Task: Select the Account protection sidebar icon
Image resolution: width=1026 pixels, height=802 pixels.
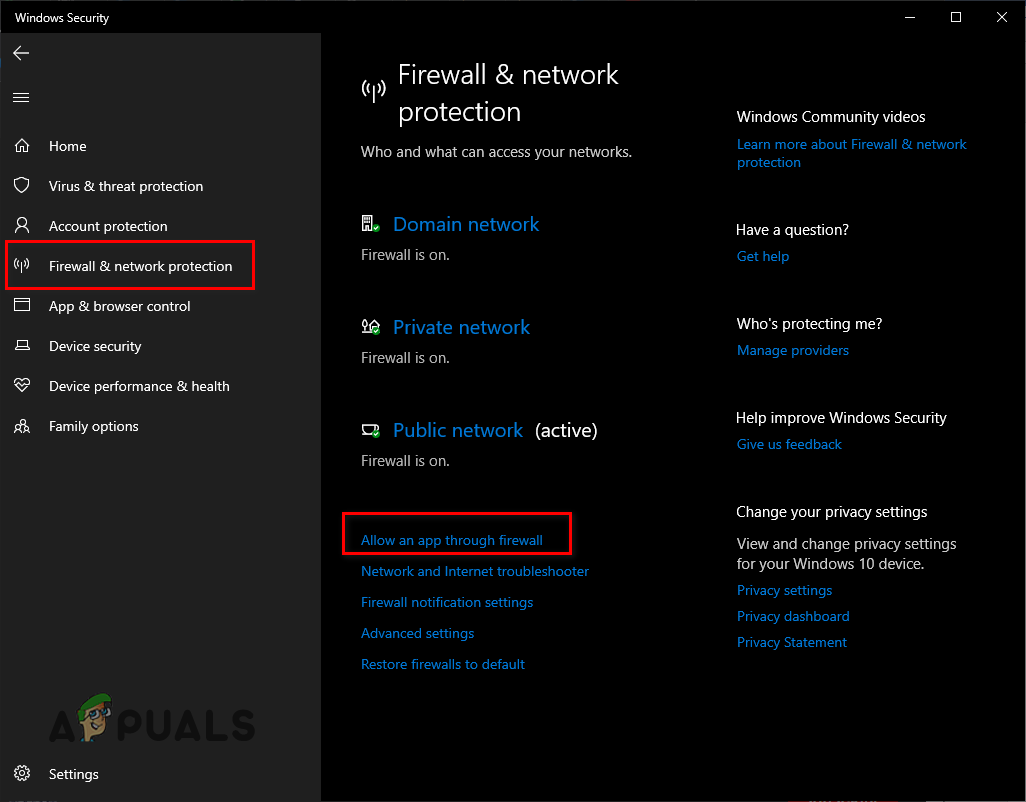Action: pos(23,226)
